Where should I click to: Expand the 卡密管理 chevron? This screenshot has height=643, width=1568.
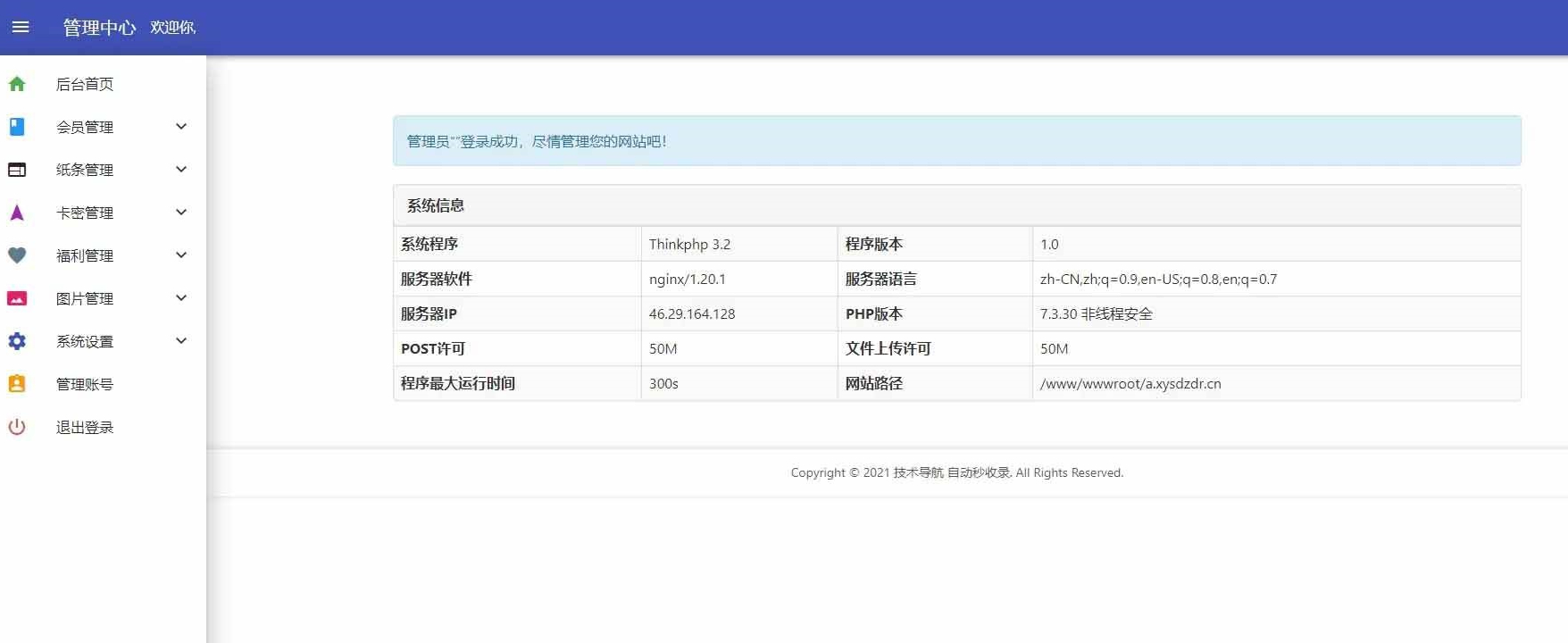pyautogui.click(x=181, y=213)
